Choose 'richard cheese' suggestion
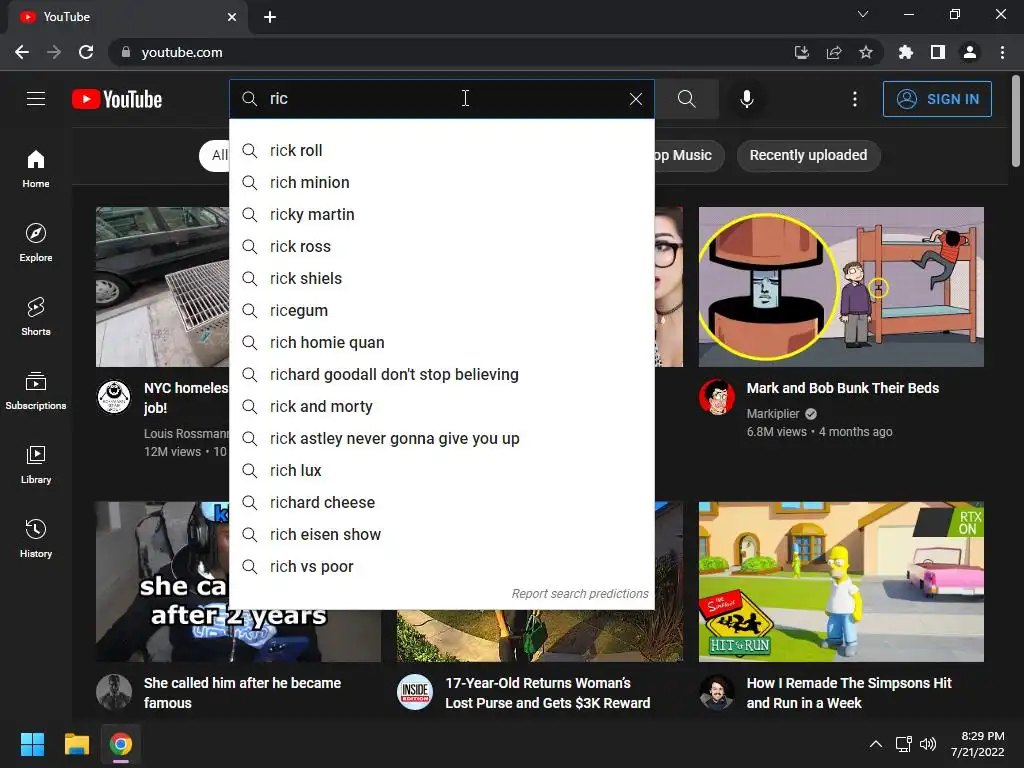This screenshot has width=1024, height=768. [x=442, y=503]
